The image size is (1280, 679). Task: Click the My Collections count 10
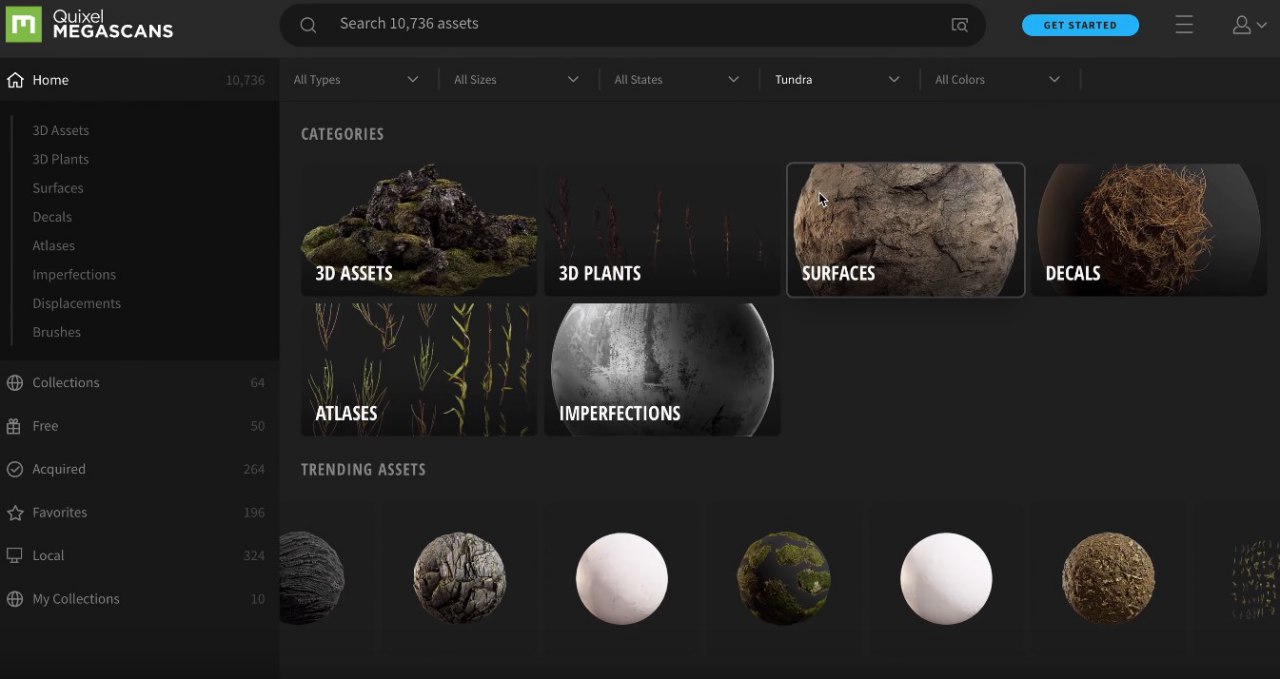258,599
